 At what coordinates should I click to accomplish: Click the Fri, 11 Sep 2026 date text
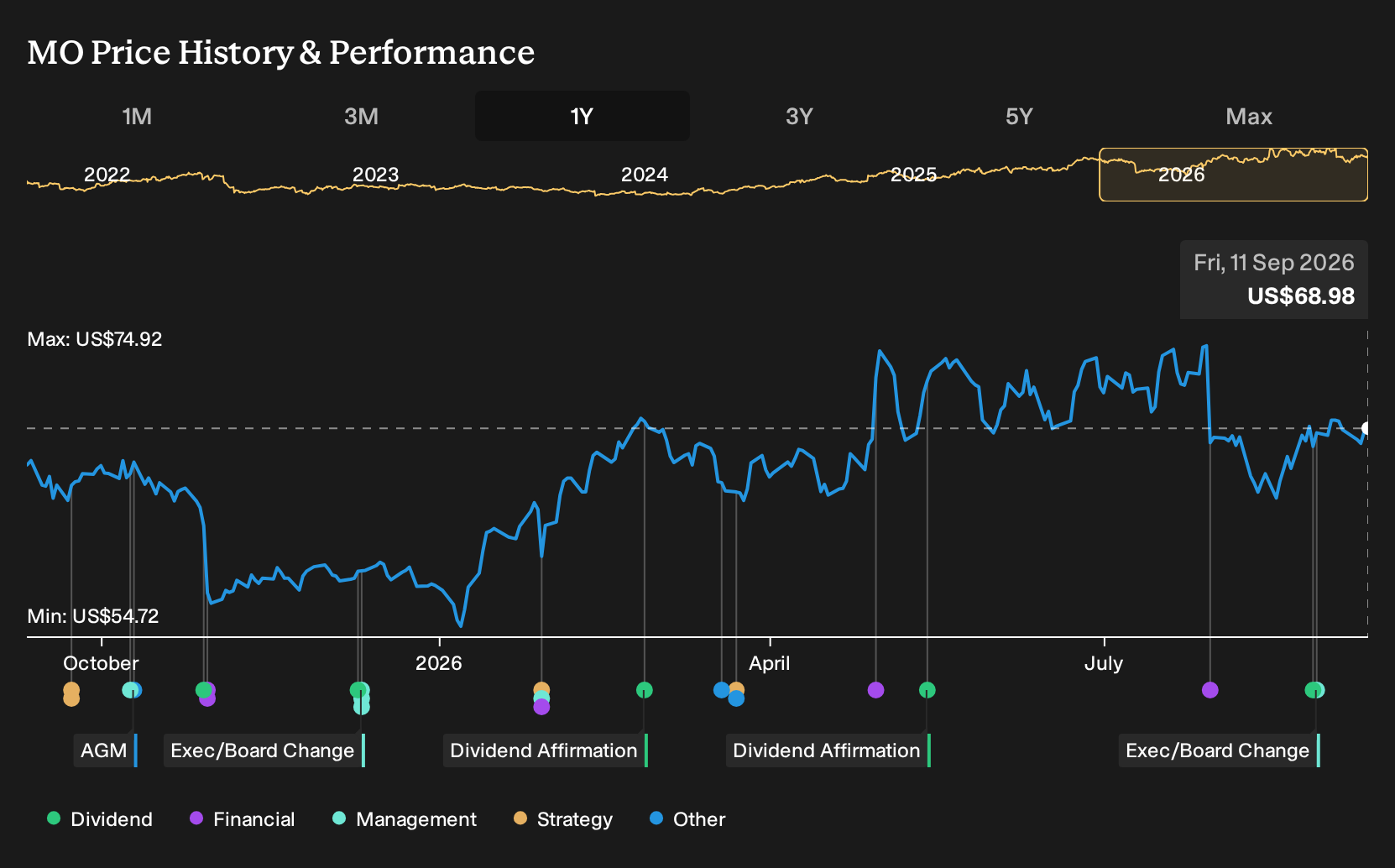[x=1274, y=263]
